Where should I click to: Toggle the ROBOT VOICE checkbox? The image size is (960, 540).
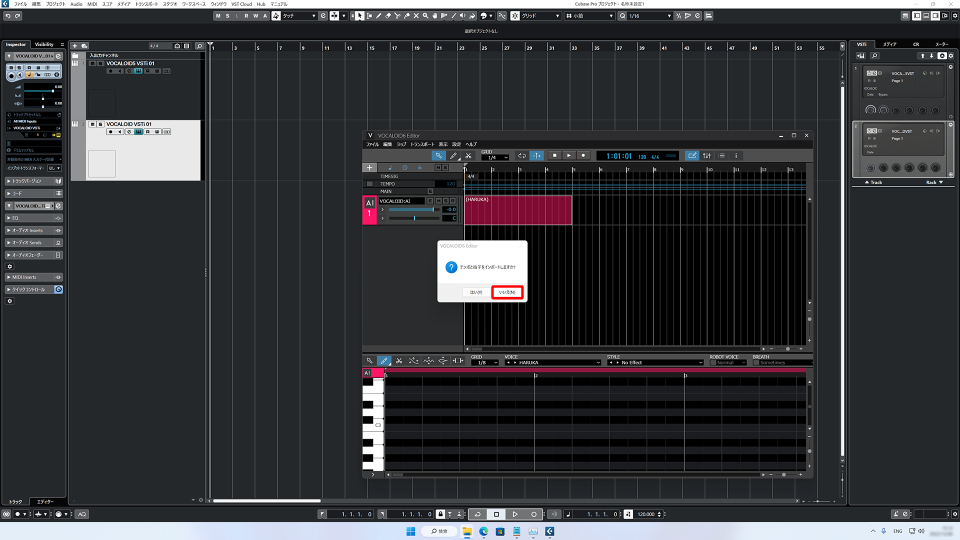(713, 362)
